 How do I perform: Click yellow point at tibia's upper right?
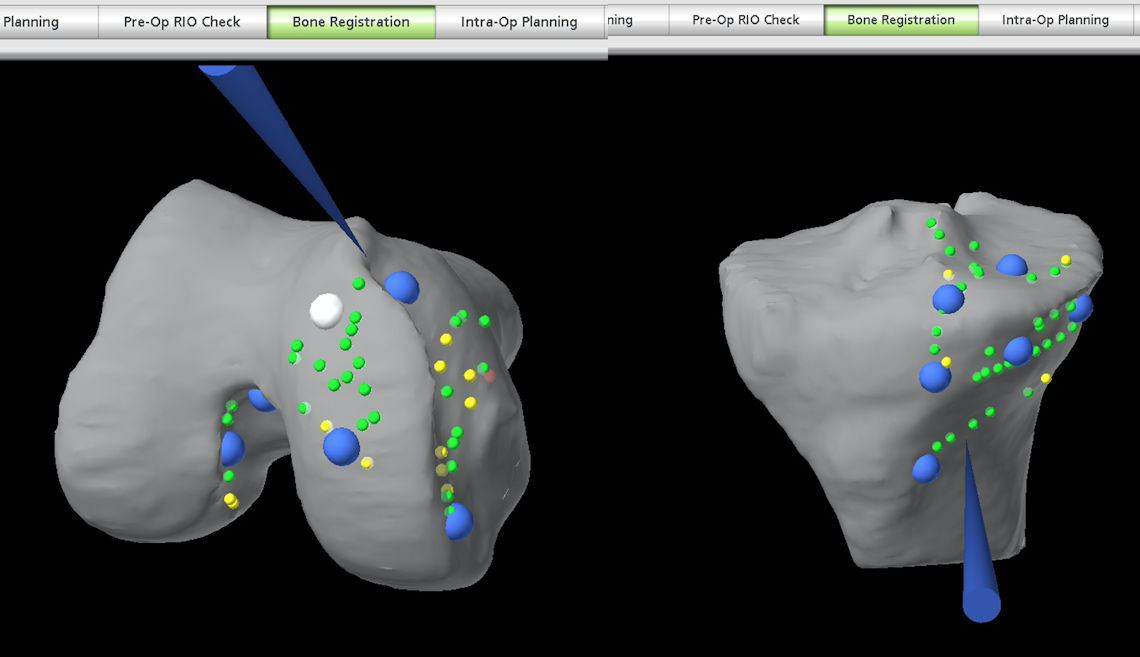point(1066,260)
